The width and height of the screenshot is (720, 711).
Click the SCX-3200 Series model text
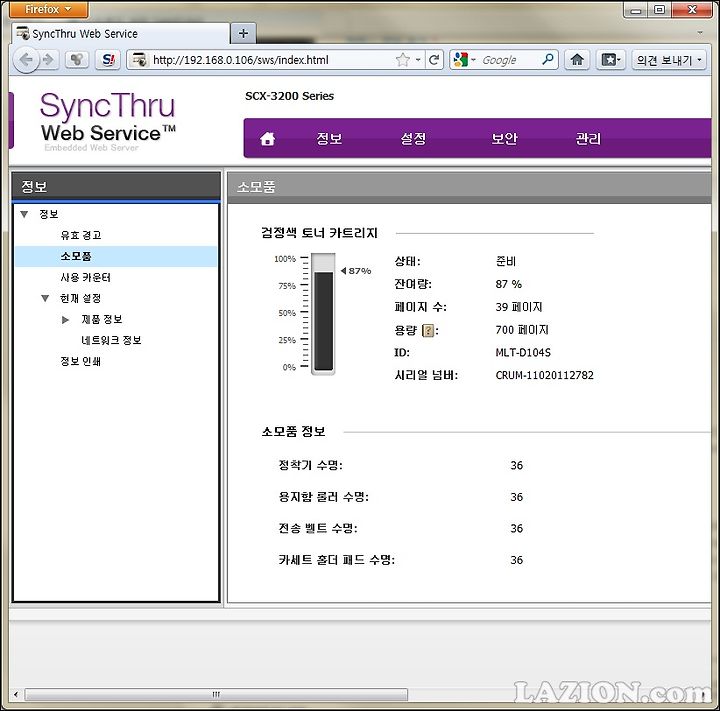[289, 96]
